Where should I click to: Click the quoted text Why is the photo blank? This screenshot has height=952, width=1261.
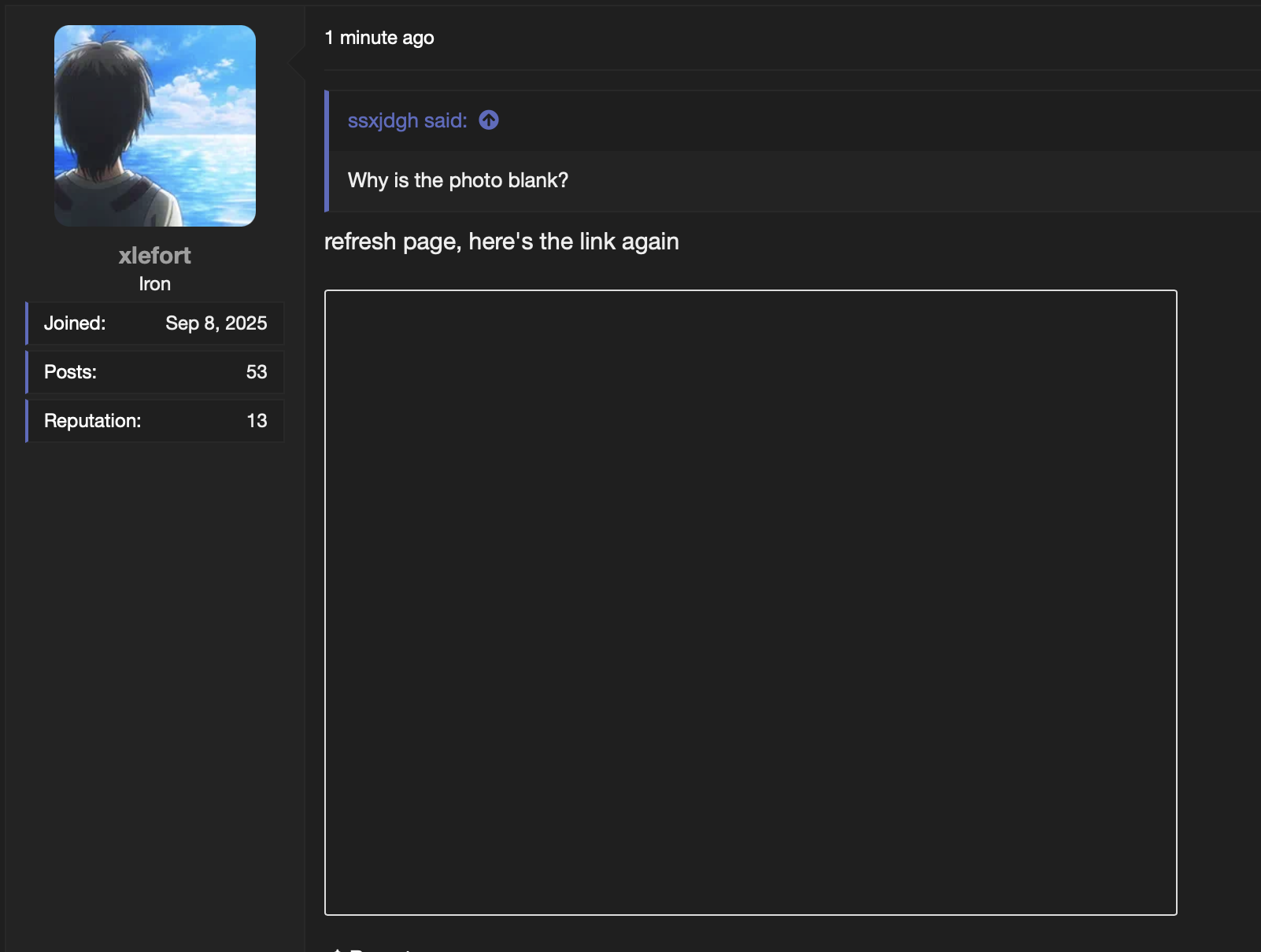tap(458, 180)
